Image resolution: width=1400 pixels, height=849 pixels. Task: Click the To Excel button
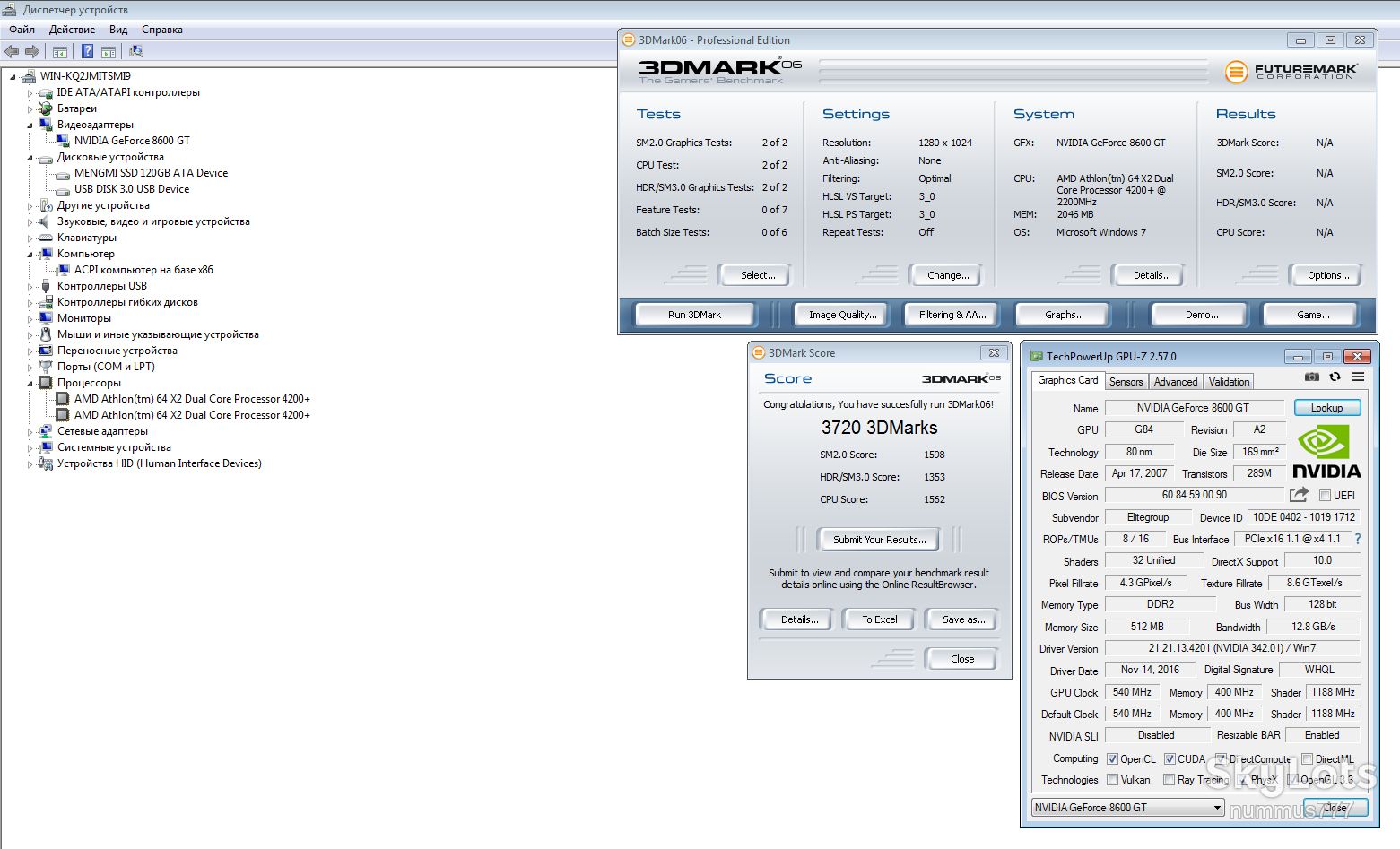coord(880,619)
